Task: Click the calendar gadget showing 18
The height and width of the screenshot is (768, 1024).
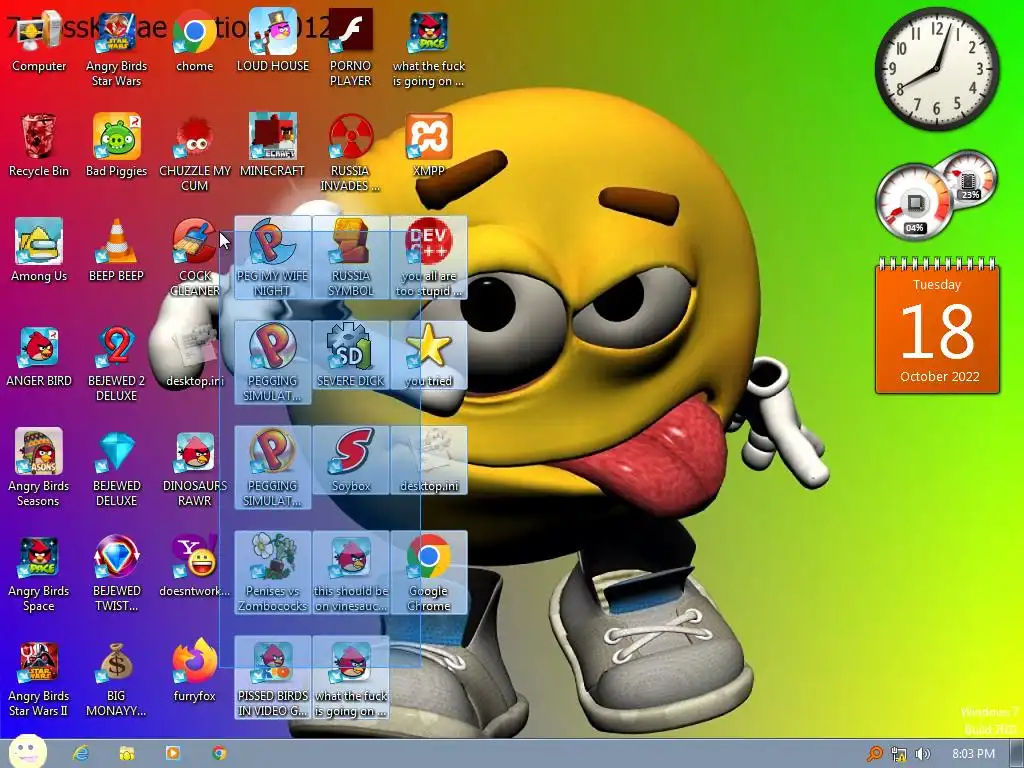Action: pyautogui.click(x=937, y=326)
